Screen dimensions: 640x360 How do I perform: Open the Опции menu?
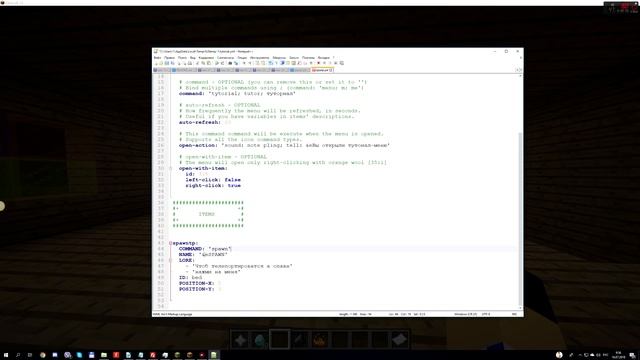242,58
